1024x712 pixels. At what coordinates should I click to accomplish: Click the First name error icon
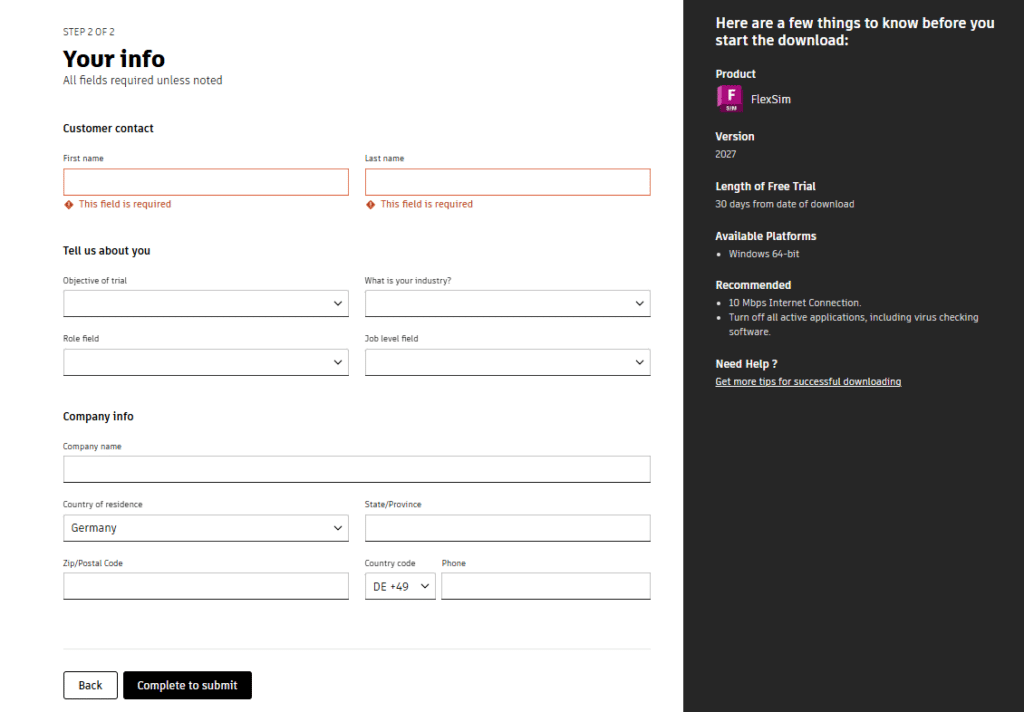(69, 204)
